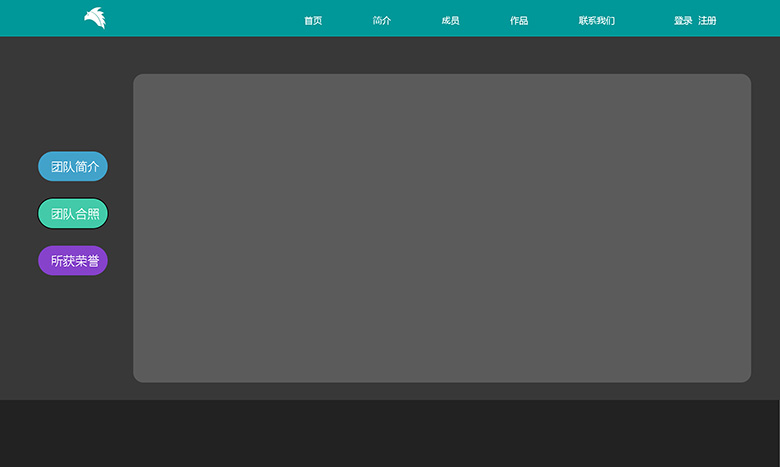Open the 作品 works page
The width and height of the screenshot is (780, 467).
point(519,21)
